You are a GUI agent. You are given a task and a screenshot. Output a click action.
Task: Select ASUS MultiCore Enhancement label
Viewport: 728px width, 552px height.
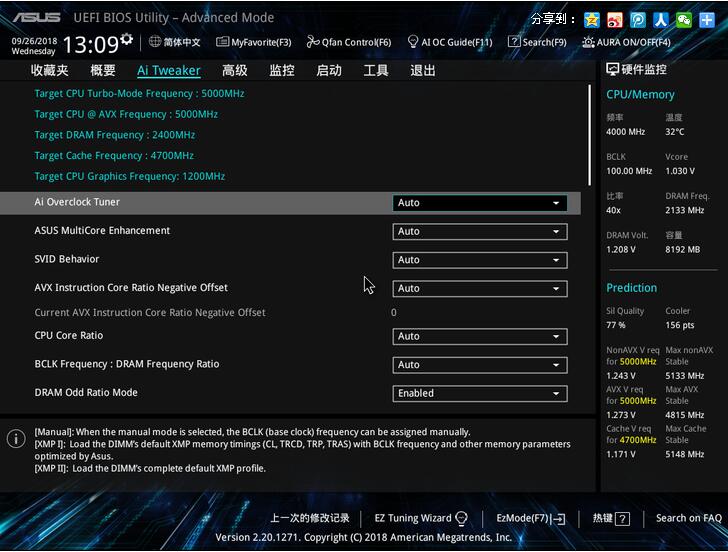click(x=102, y=231)
